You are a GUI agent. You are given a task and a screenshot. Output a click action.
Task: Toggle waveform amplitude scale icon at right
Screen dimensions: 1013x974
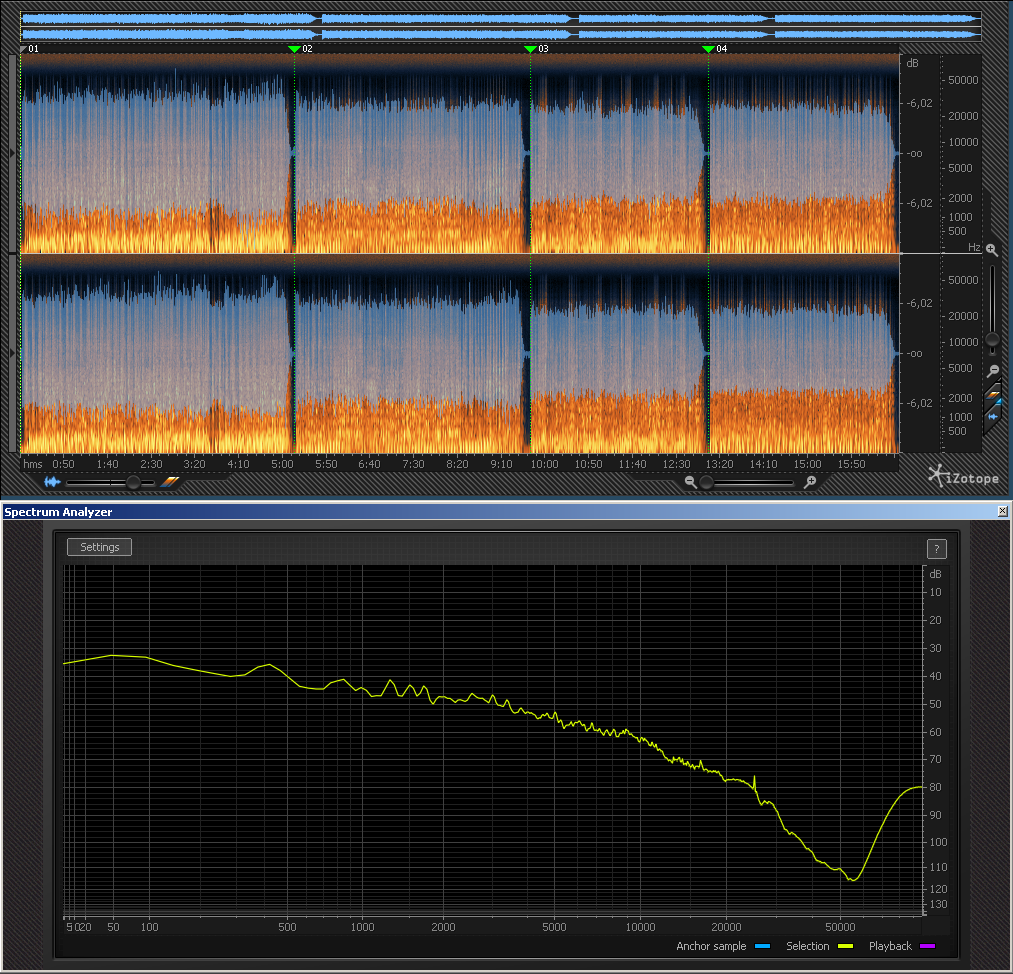pyautogui.click(x=993, y=416)
